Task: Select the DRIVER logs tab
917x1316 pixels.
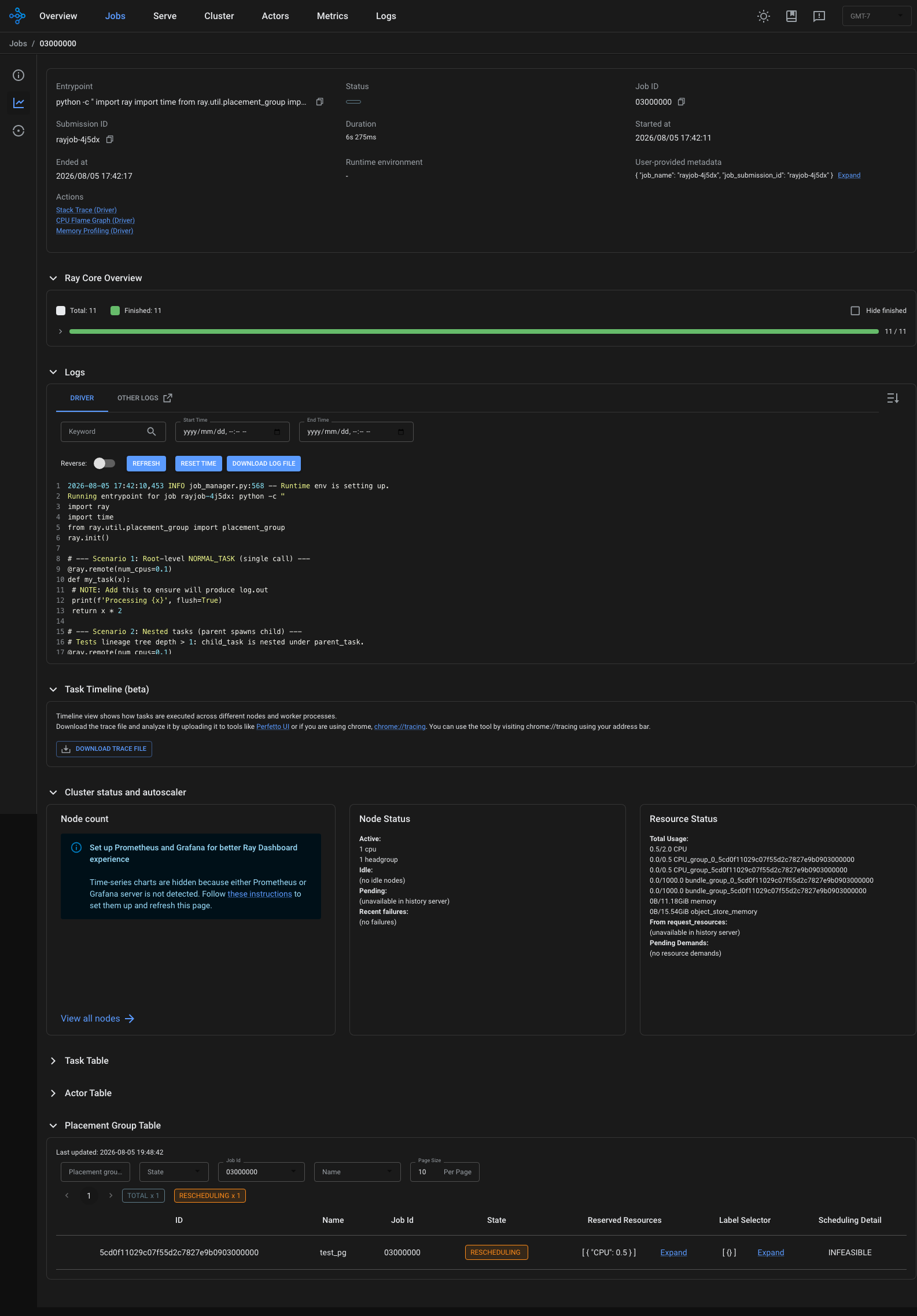Action: [x=82, y=398]
